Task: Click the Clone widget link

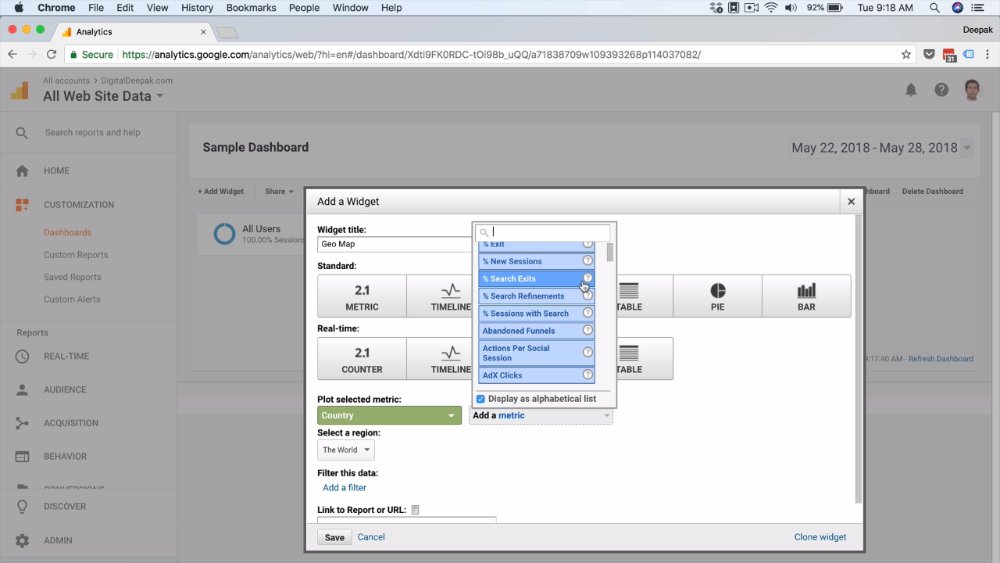Action: pyautogui.click(x=820, y=537)
